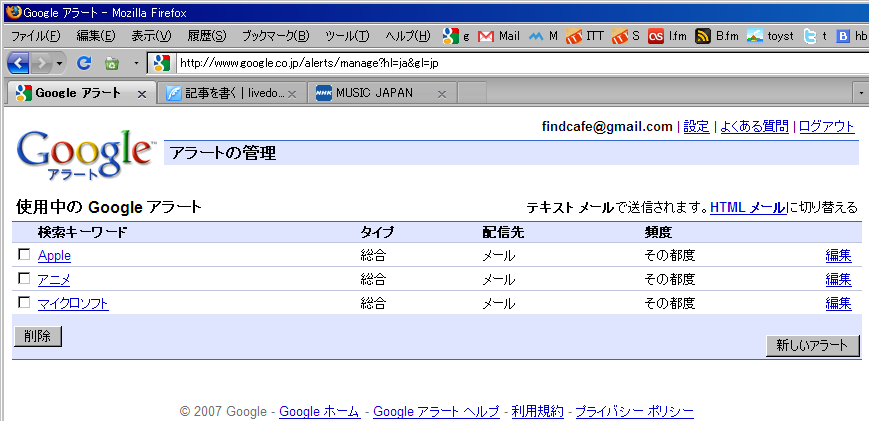
Task: Open a new tab with the empty tab button
Action: 472,93
